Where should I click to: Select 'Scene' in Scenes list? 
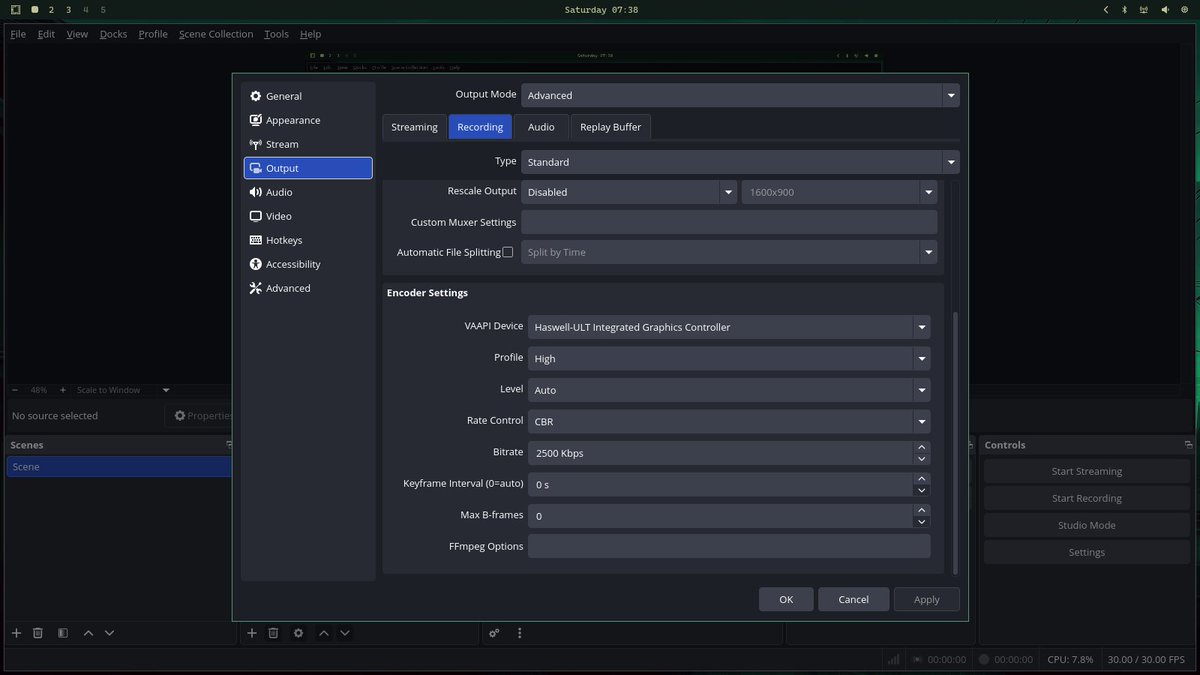coord(118,467)
